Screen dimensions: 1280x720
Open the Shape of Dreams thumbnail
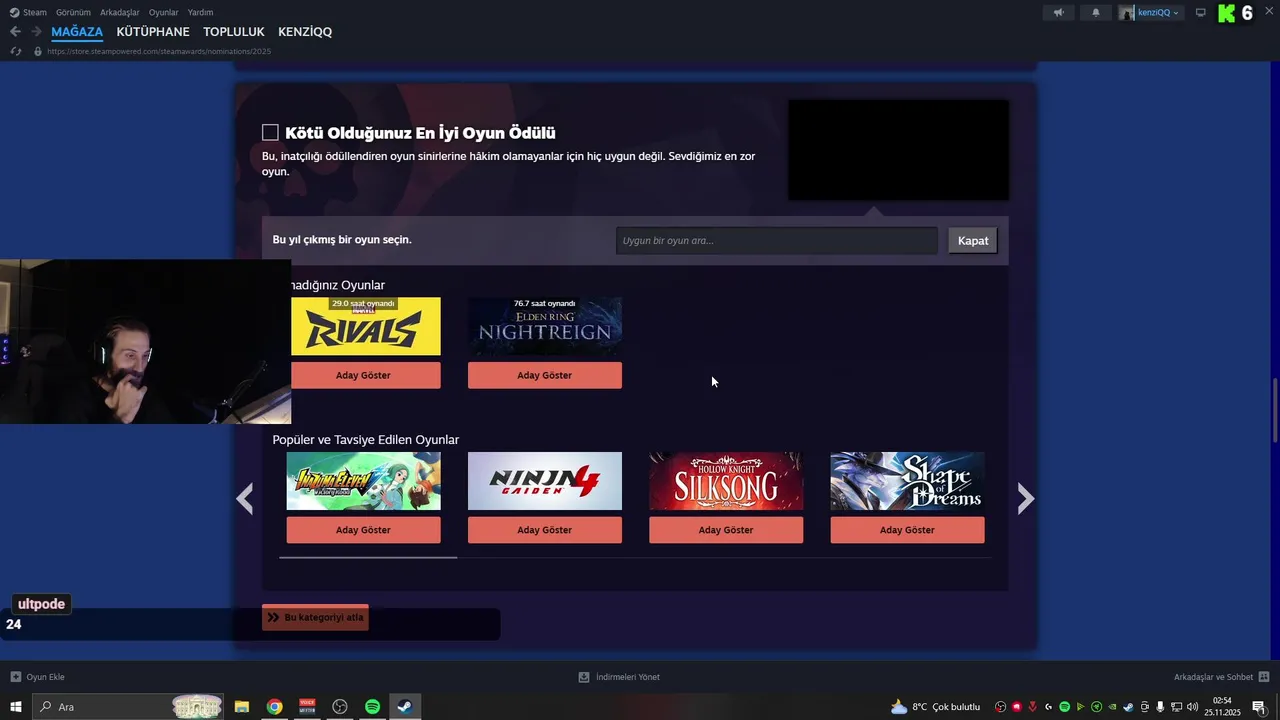click(x=907, y=481)
